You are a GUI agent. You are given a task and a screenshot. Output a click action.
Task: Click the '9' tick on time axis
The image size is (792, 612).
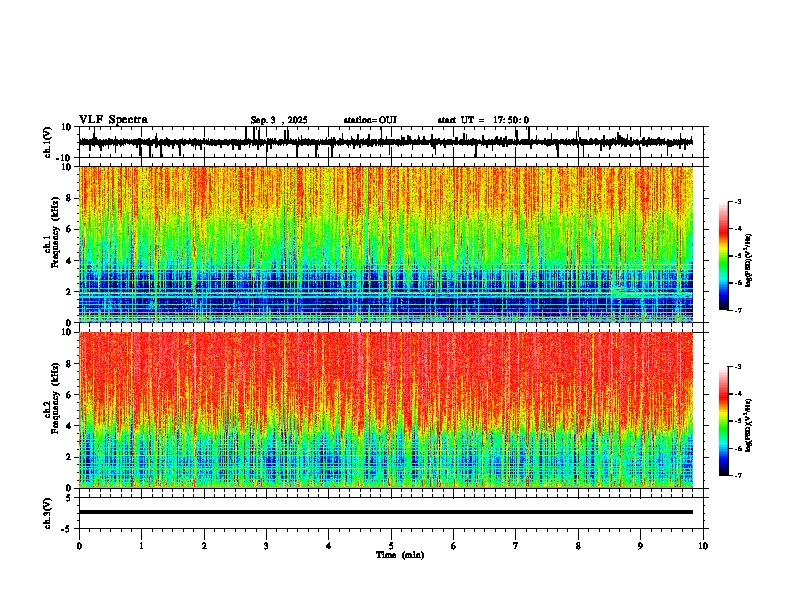[x=640, y=546]
